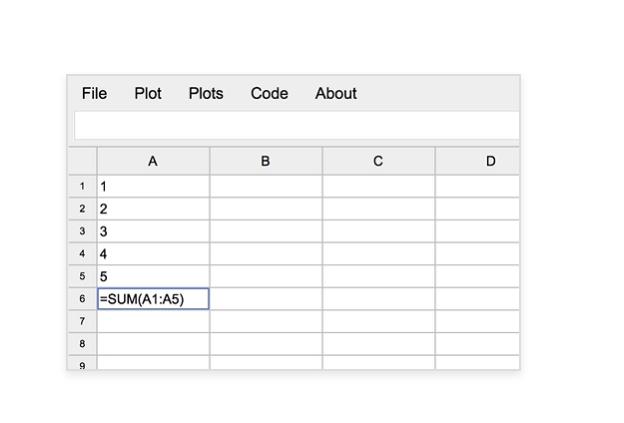Select the row 6 header
The image size is (624, 423).
click(82, 298)
